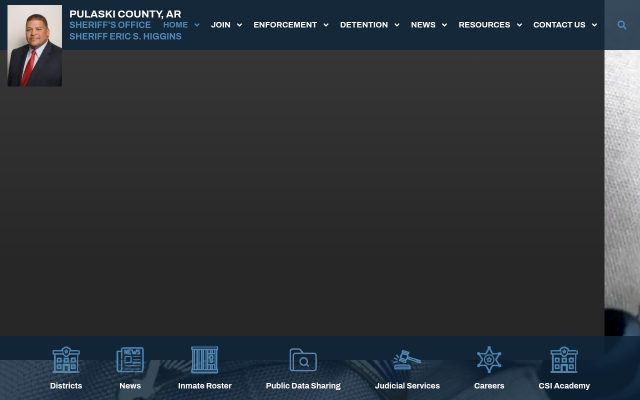Image resolution: width=640 pixels, height=400 pixels.
Task: Click the Sheriff's Office subtitle text
Action: 110,25
